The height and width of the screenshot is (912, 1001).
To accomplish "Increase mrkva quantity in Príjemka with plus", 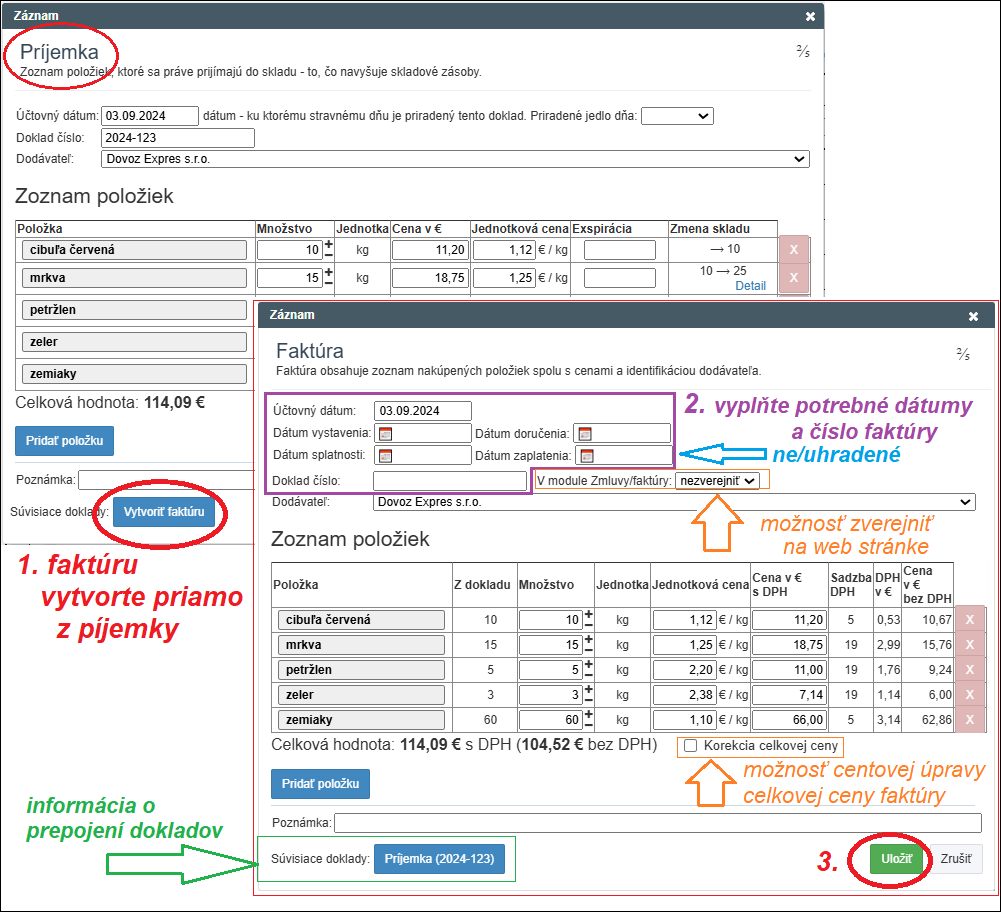I will click(329, 273).
